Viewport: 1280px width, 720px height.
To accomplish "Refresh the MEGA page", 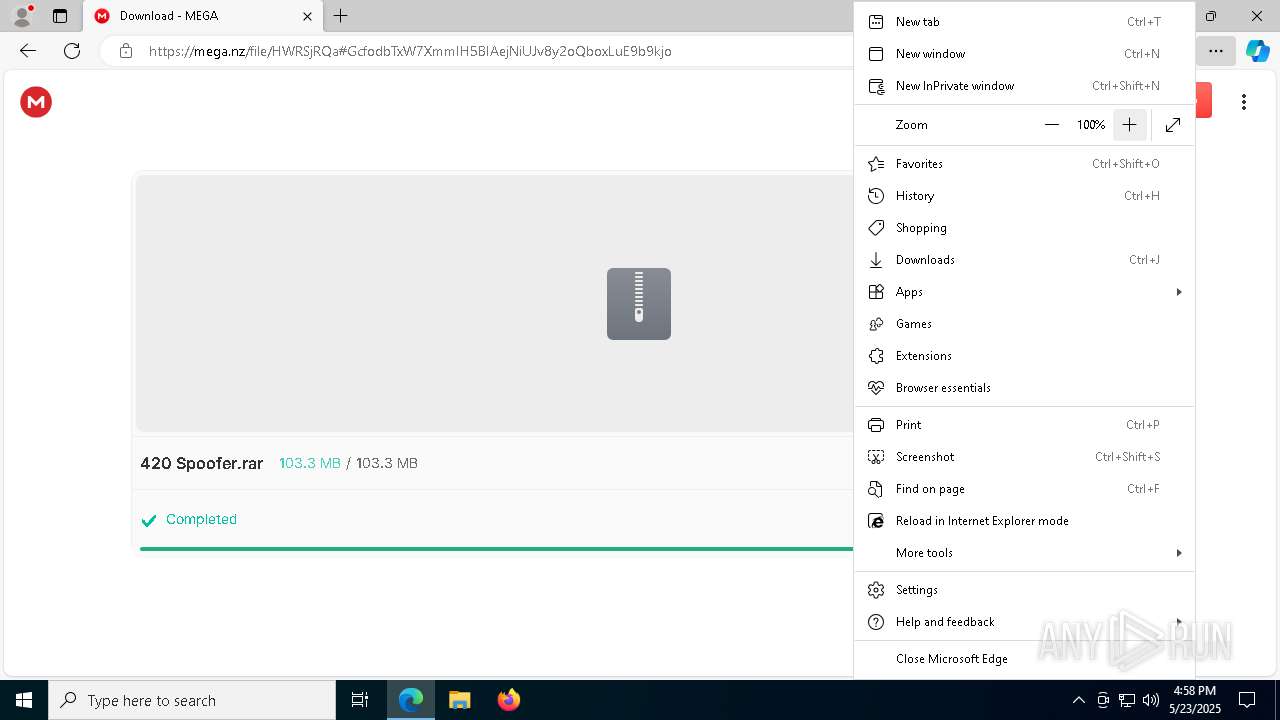I will (72, 51).
